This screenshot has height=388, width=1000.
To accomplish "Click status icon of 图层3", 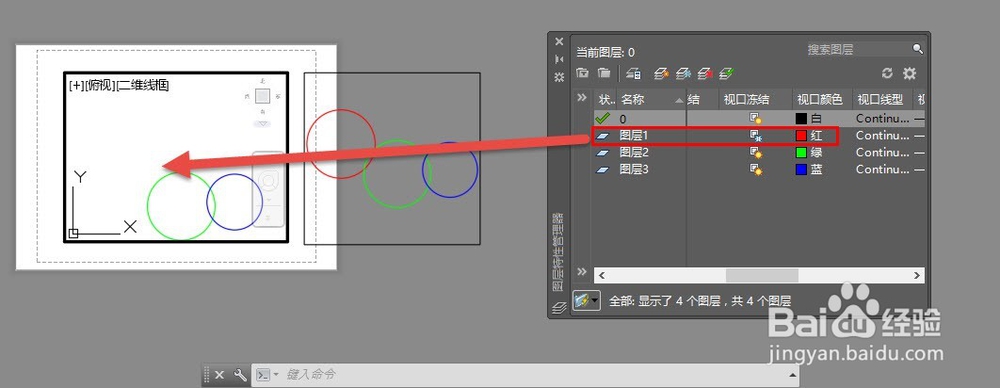I will click(603, 170).
